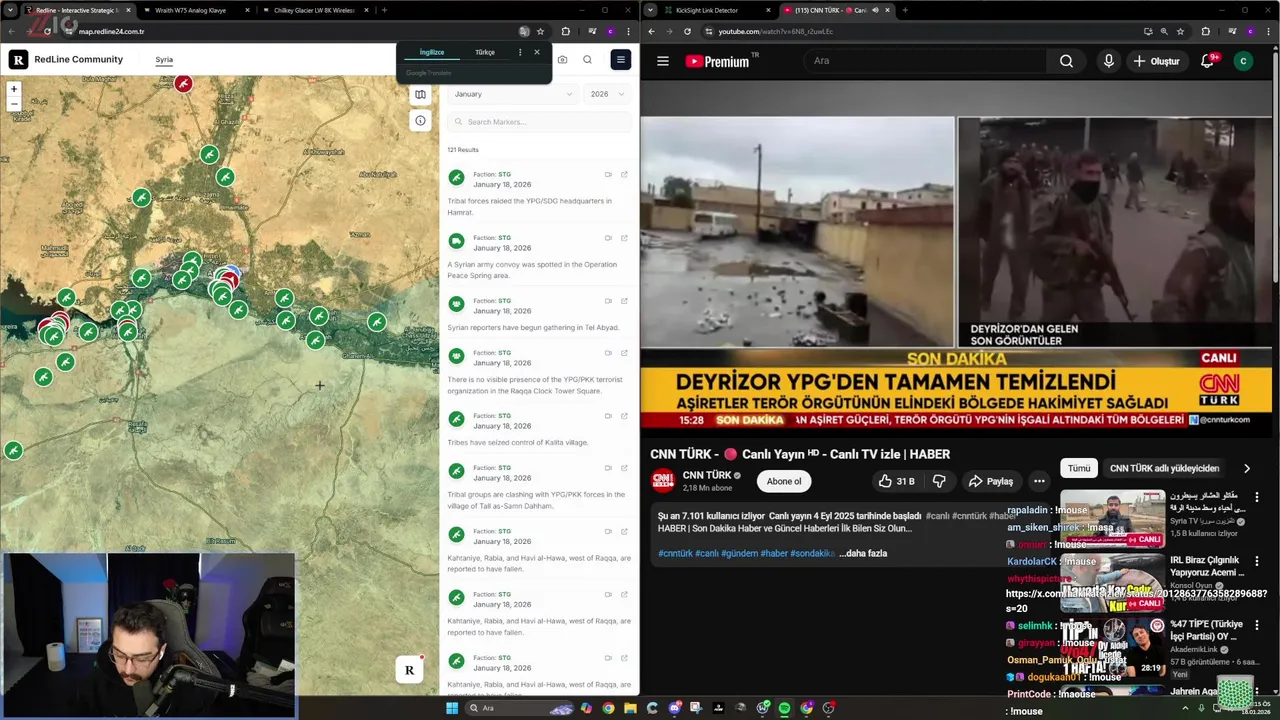
Task: Open the Syria TV live video thumbnail
Action: coord(1112,518)
